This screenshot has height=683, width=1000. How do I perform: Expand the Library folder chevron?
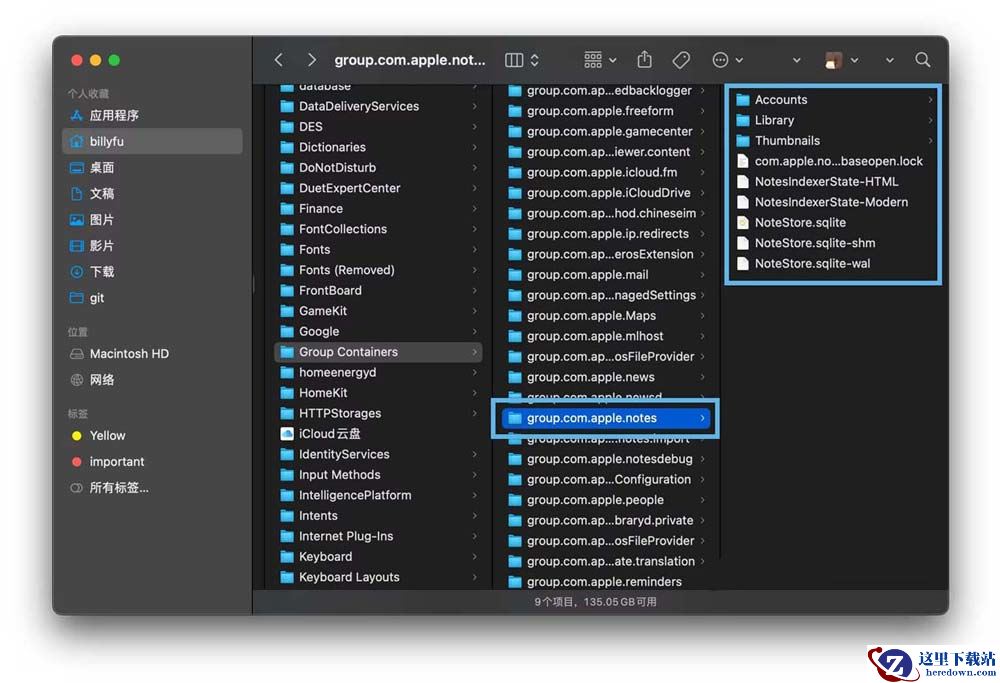coord(930,121)
